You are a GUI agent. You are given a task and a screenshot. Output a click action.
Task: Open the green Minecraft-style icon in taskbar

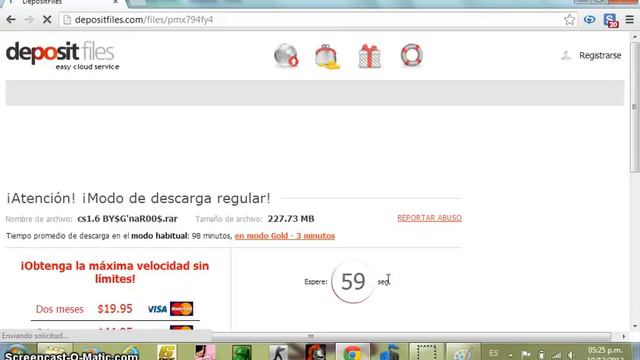click(x=242, y=352)
